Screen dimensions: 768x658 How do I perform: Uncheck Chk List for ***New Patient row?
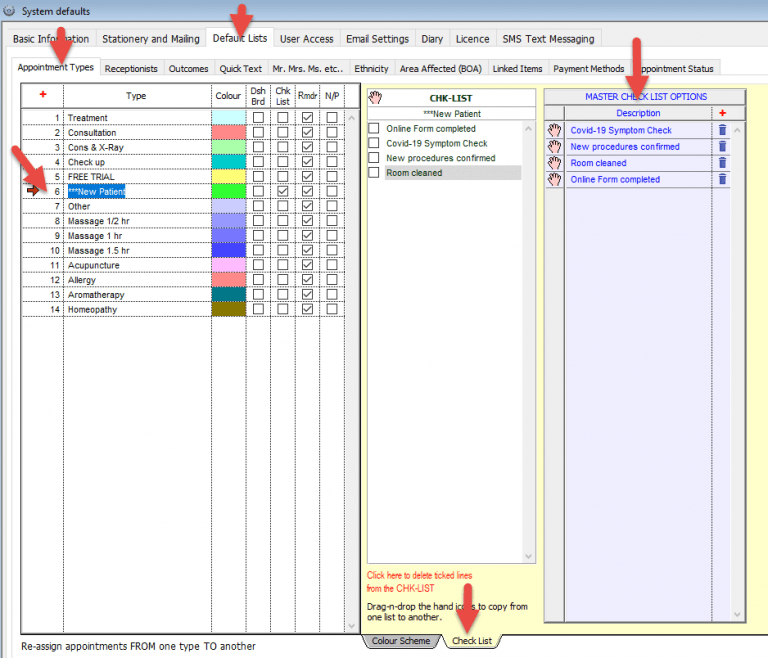click(283, 191)
